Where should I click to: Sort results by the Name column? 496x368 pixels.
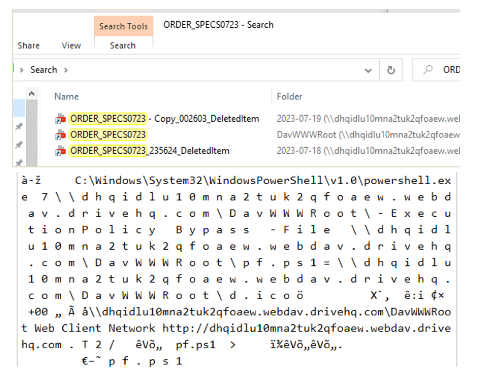coord(67,97)
